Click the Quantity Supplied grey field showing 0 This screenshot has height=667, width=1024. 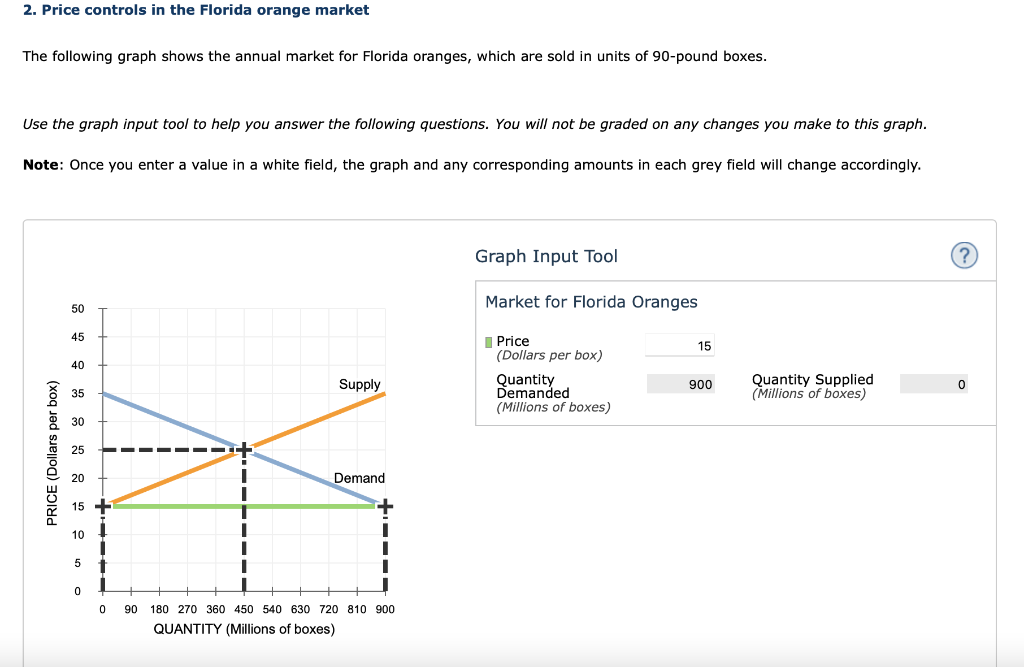pos(933,383)
